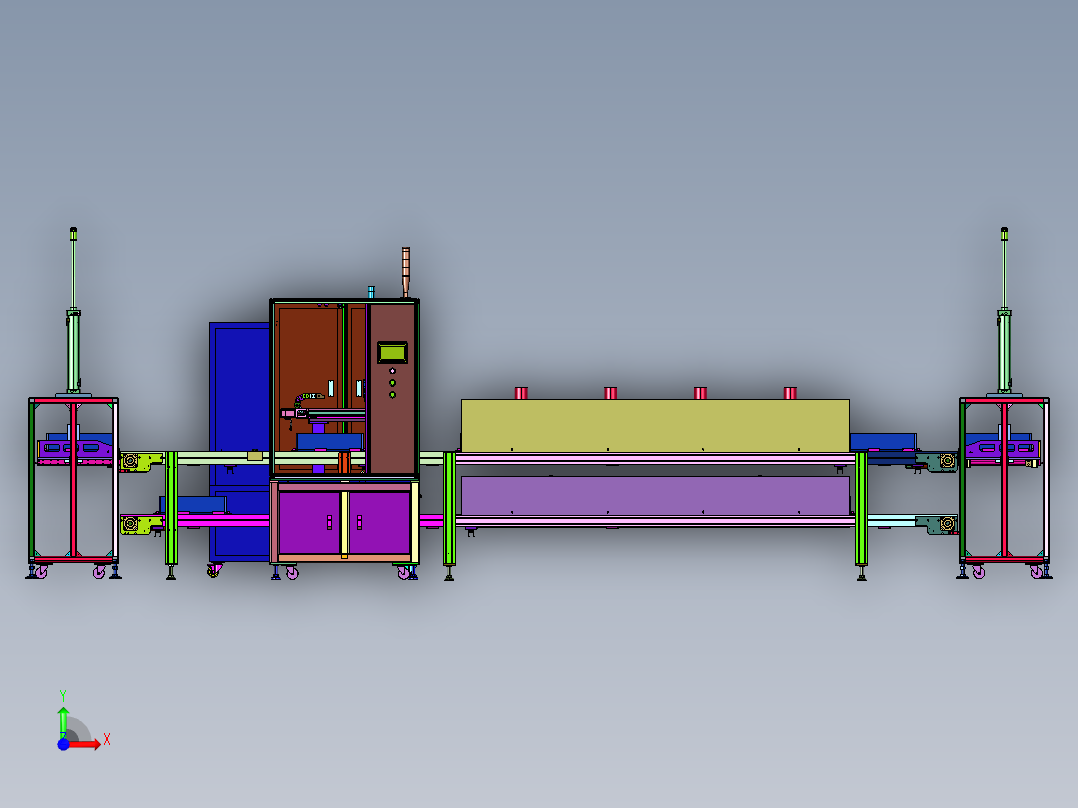
Task: Click the small cyan cylinder atop the cabinet
Action: pos(371,292)
